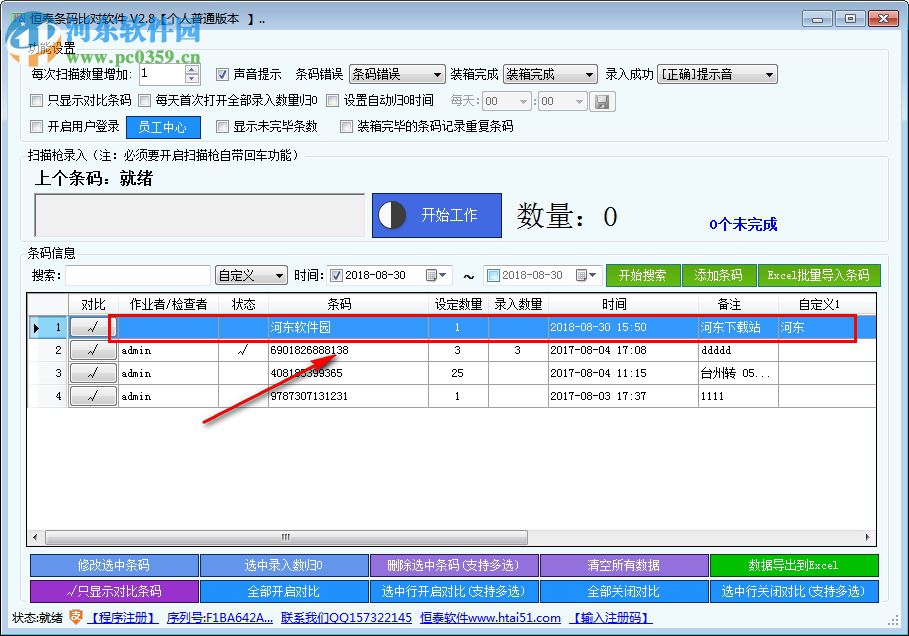The width and height of the screenshot is (909, 636).
Task: Open the start date calendar picker icon
Action: [435, 275]
